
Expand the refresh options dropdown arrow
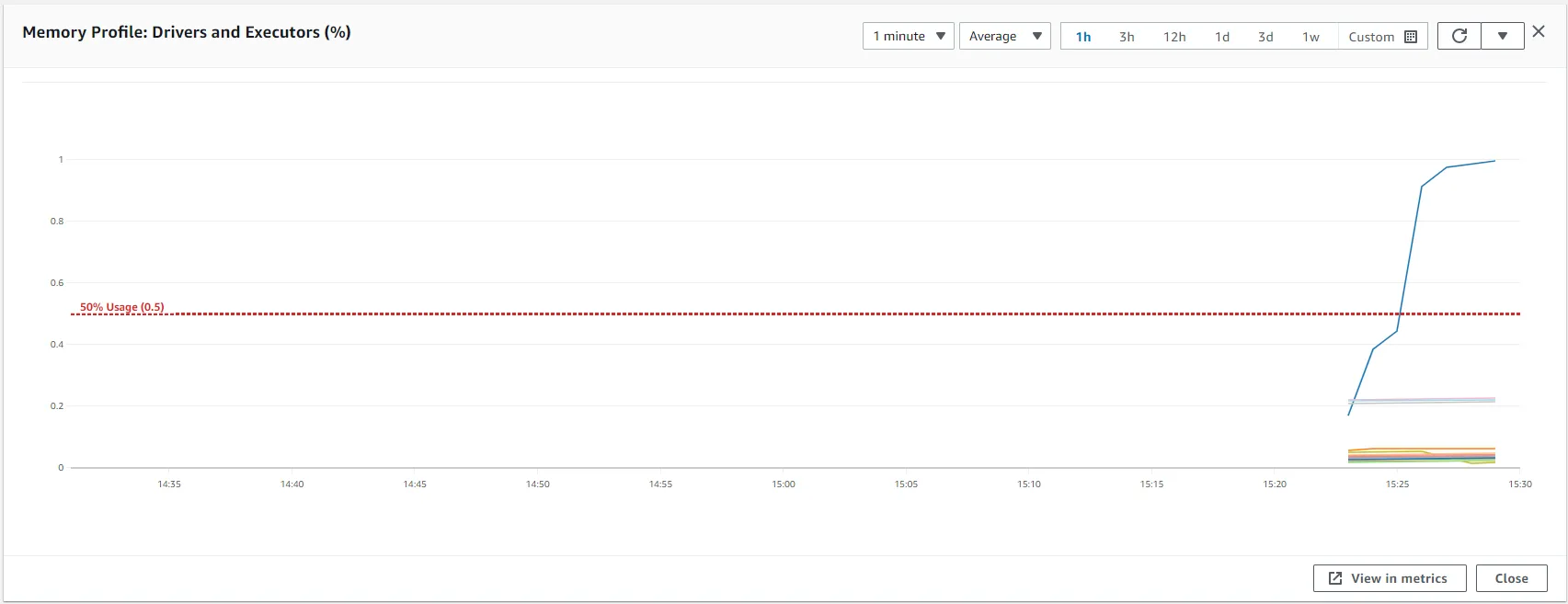point(1503,36)
